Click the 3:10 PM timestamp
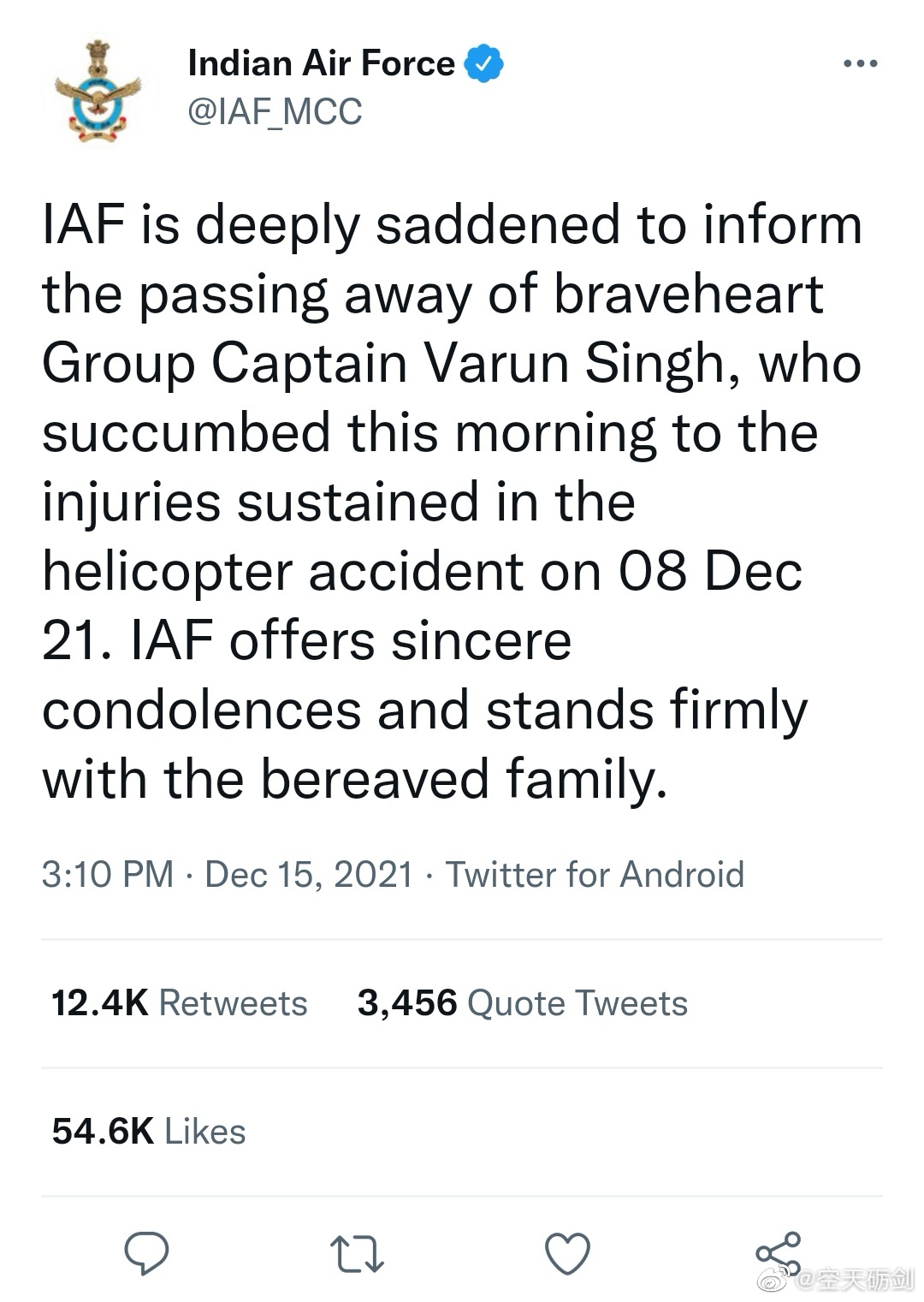The image size is (924, 1302). click(107, 874)
